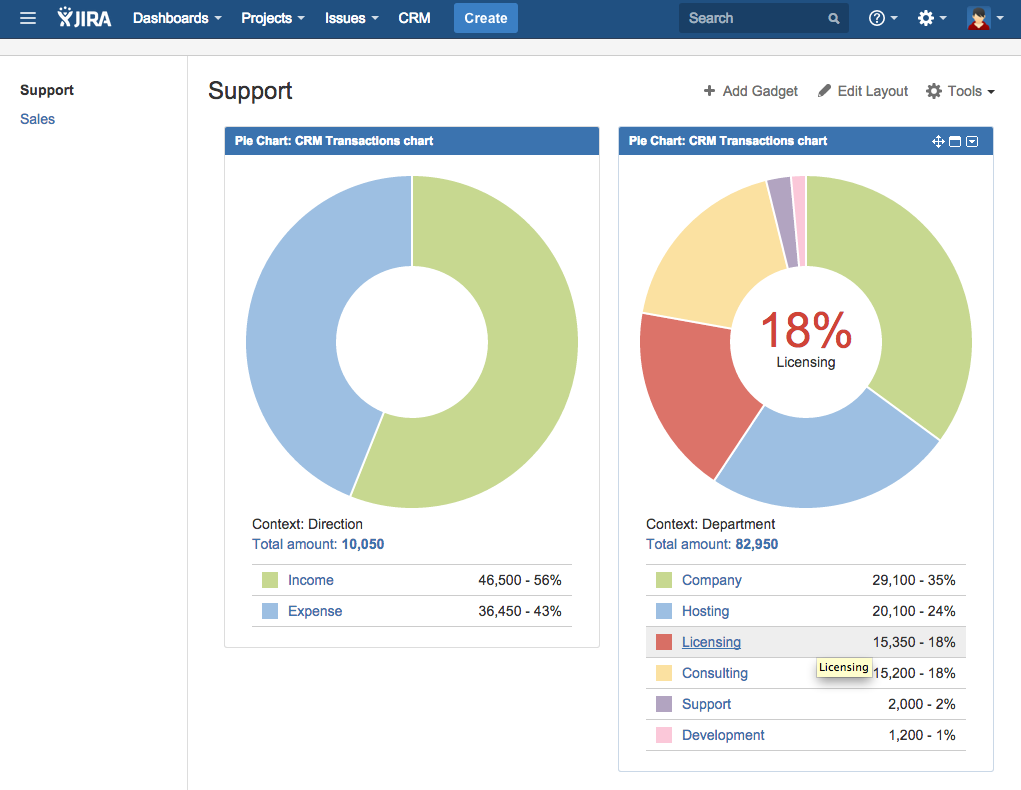Click the Income green color swatch
The width and height of the screenshot is (1021, 790).
[270, 580]
